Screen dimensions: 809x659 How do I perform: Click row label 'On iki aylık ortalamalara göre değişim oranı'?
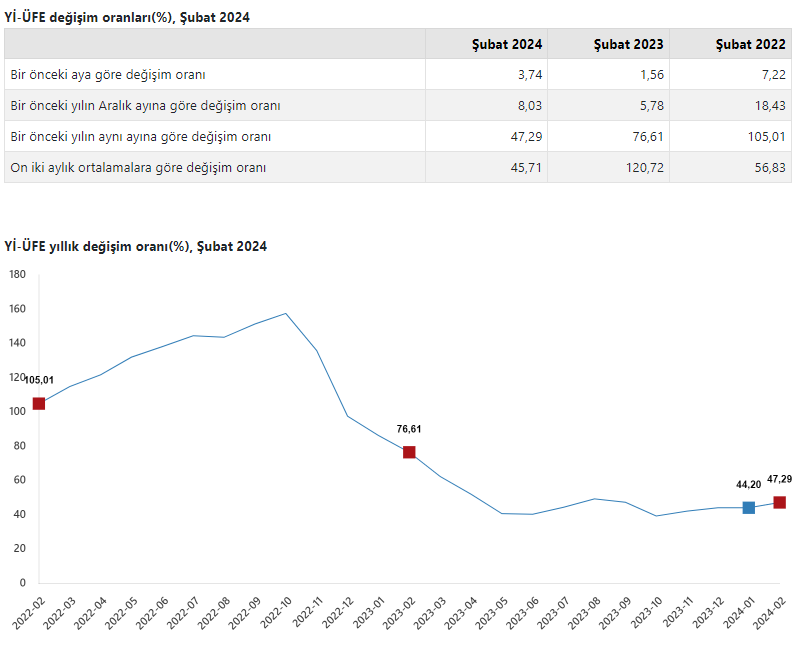pos(138,168)
